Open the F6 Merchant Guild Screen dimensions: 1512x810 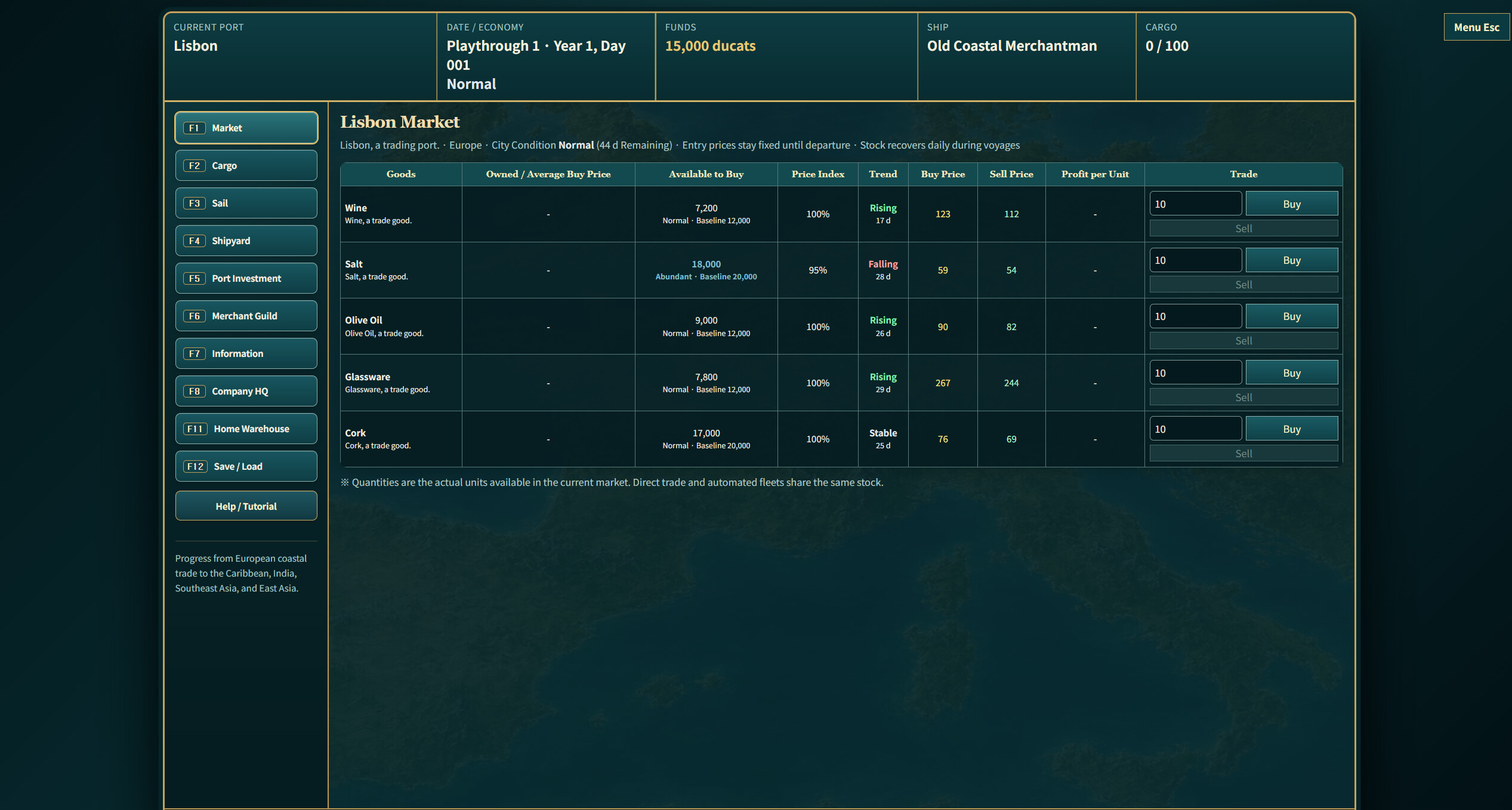[246, 316]
